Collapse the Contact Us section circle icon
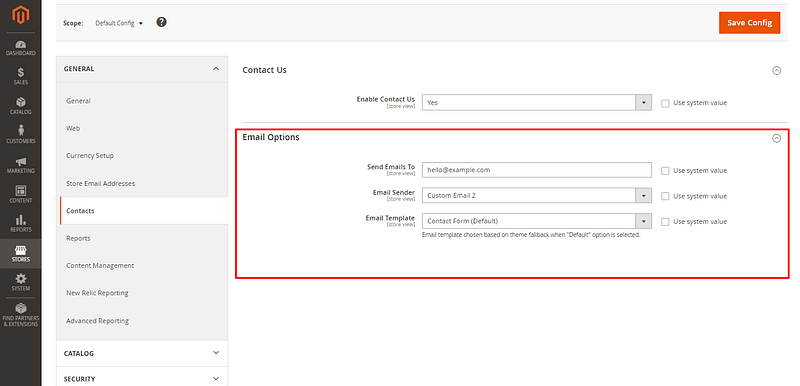 click(777, 70)
